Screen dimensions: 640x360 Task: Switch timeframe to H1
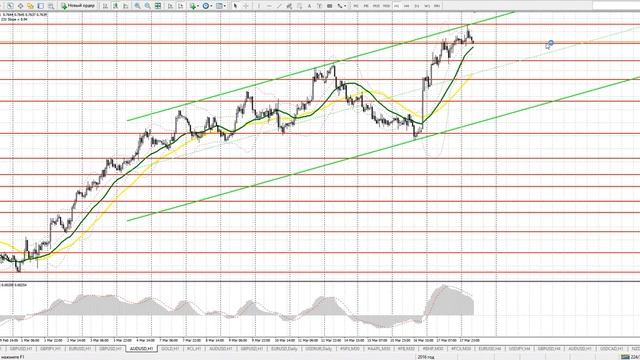pos(396,6)
